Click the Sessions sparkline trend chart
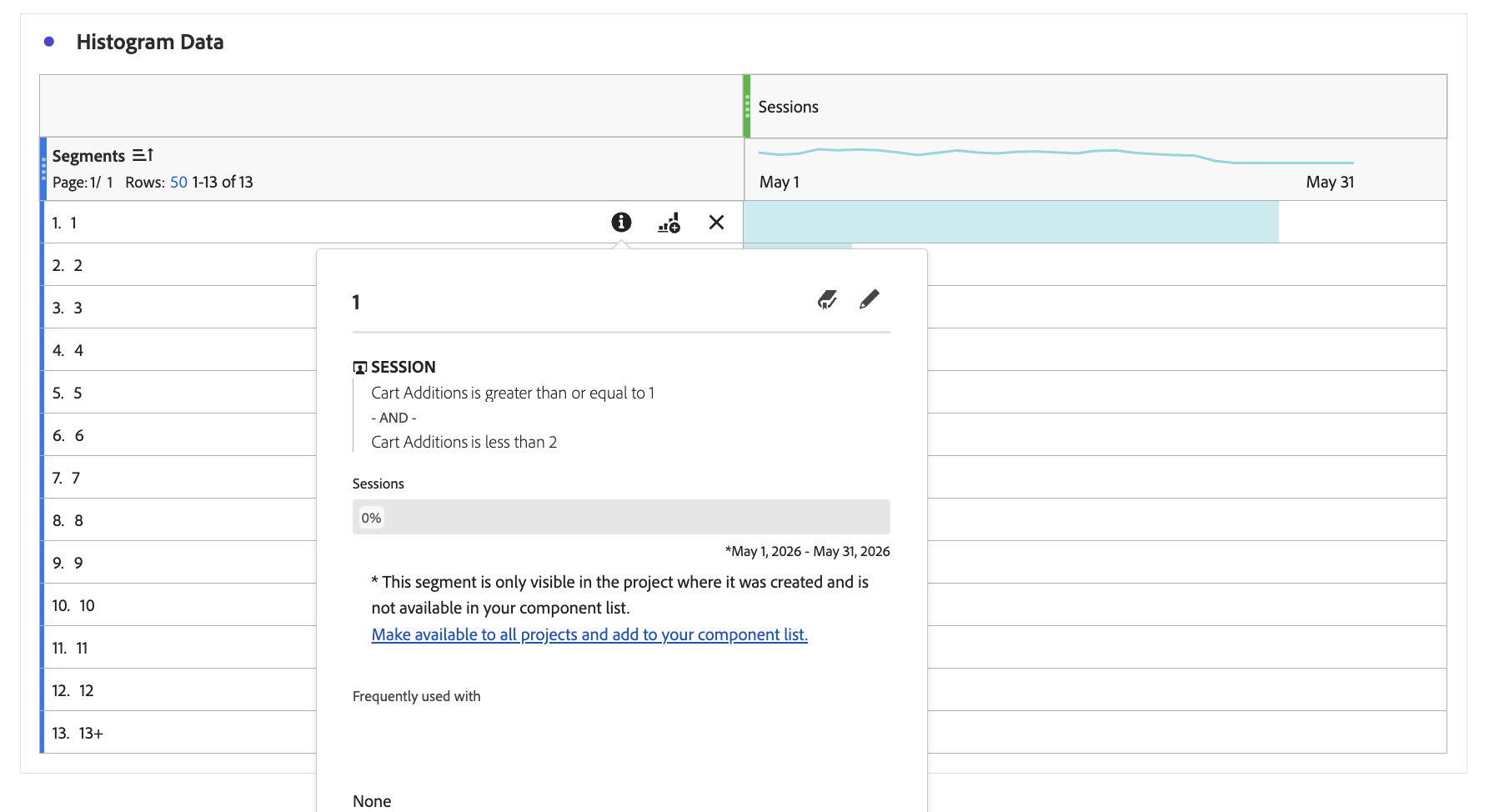The image size is (1489, 812). point(1055,155)
